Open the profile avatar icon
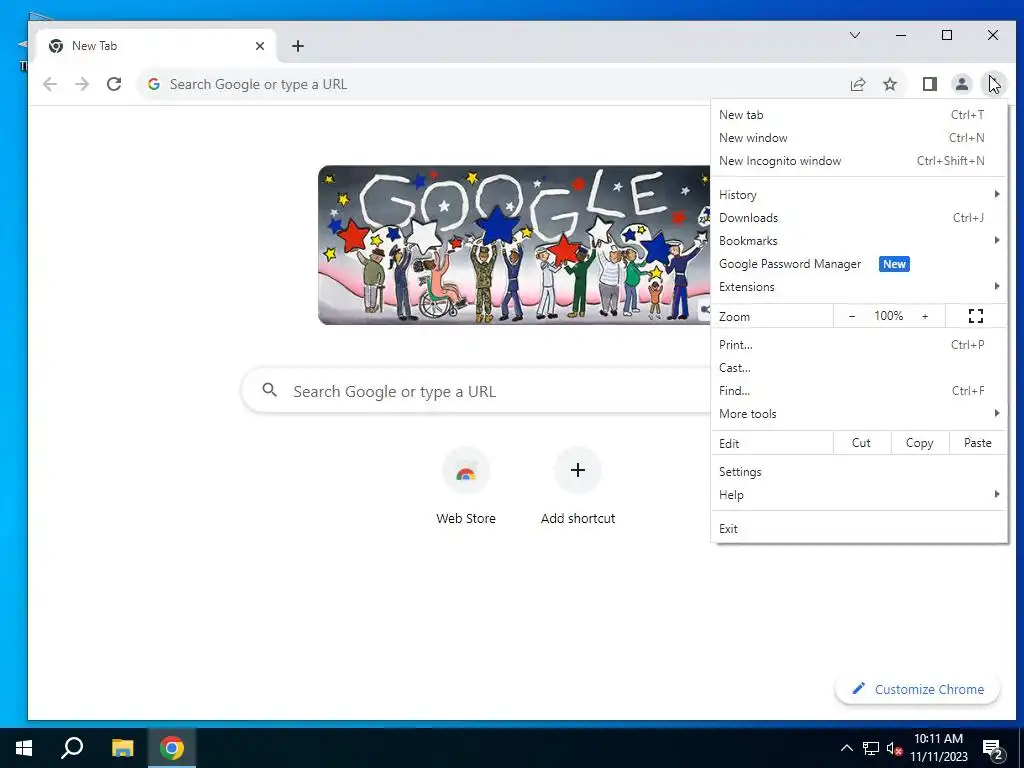This screenshot has height=768, width=1024. click(x=962, y=84)
